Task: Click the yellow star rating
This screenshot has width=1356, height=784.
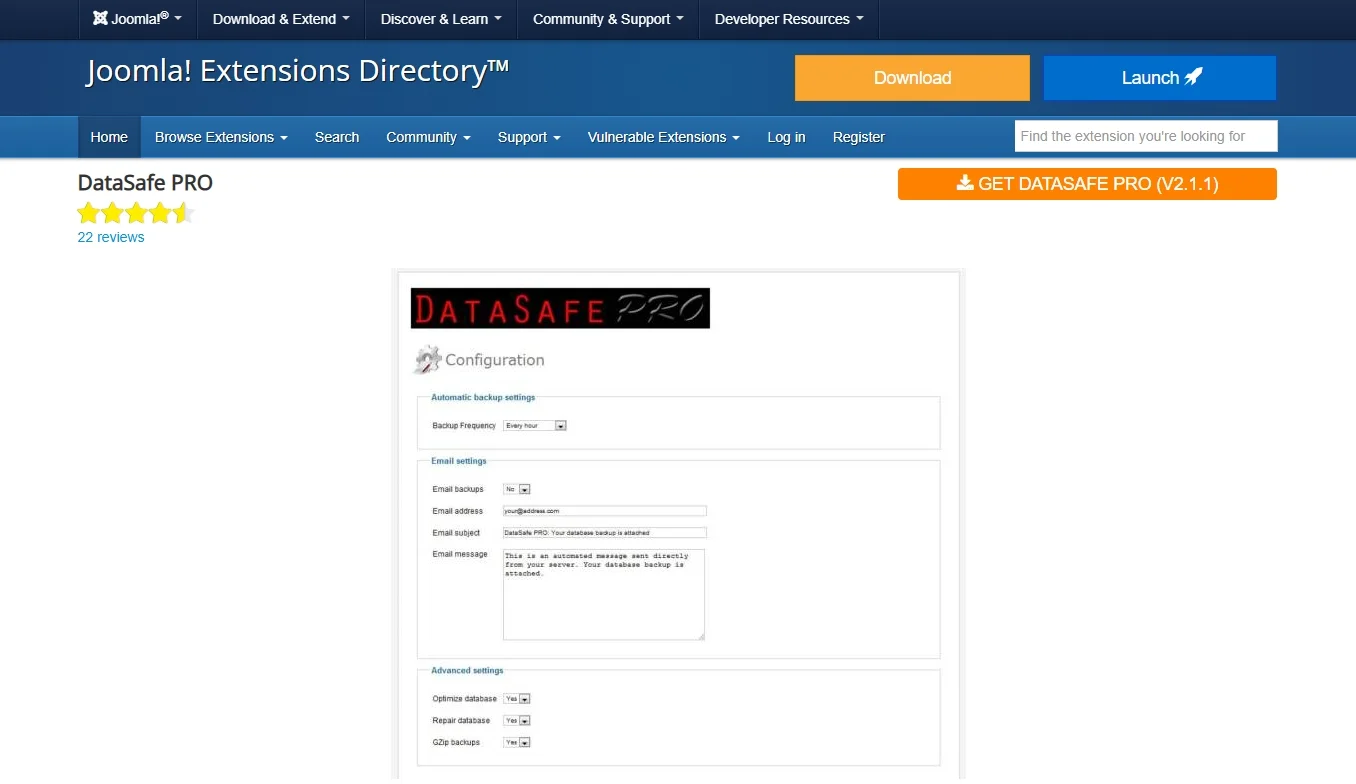Action: coord(136,213)
